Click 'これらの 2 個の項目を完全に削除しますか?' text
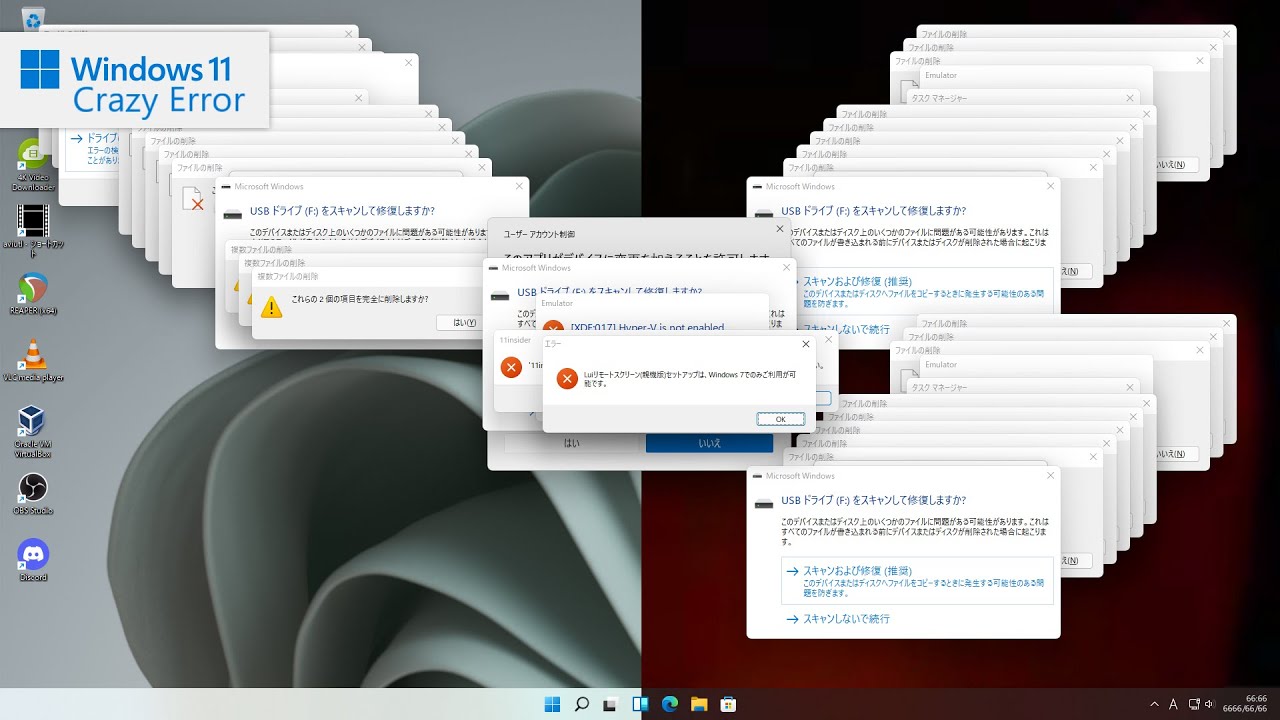 pyautogui.click(x=359, y=299)
